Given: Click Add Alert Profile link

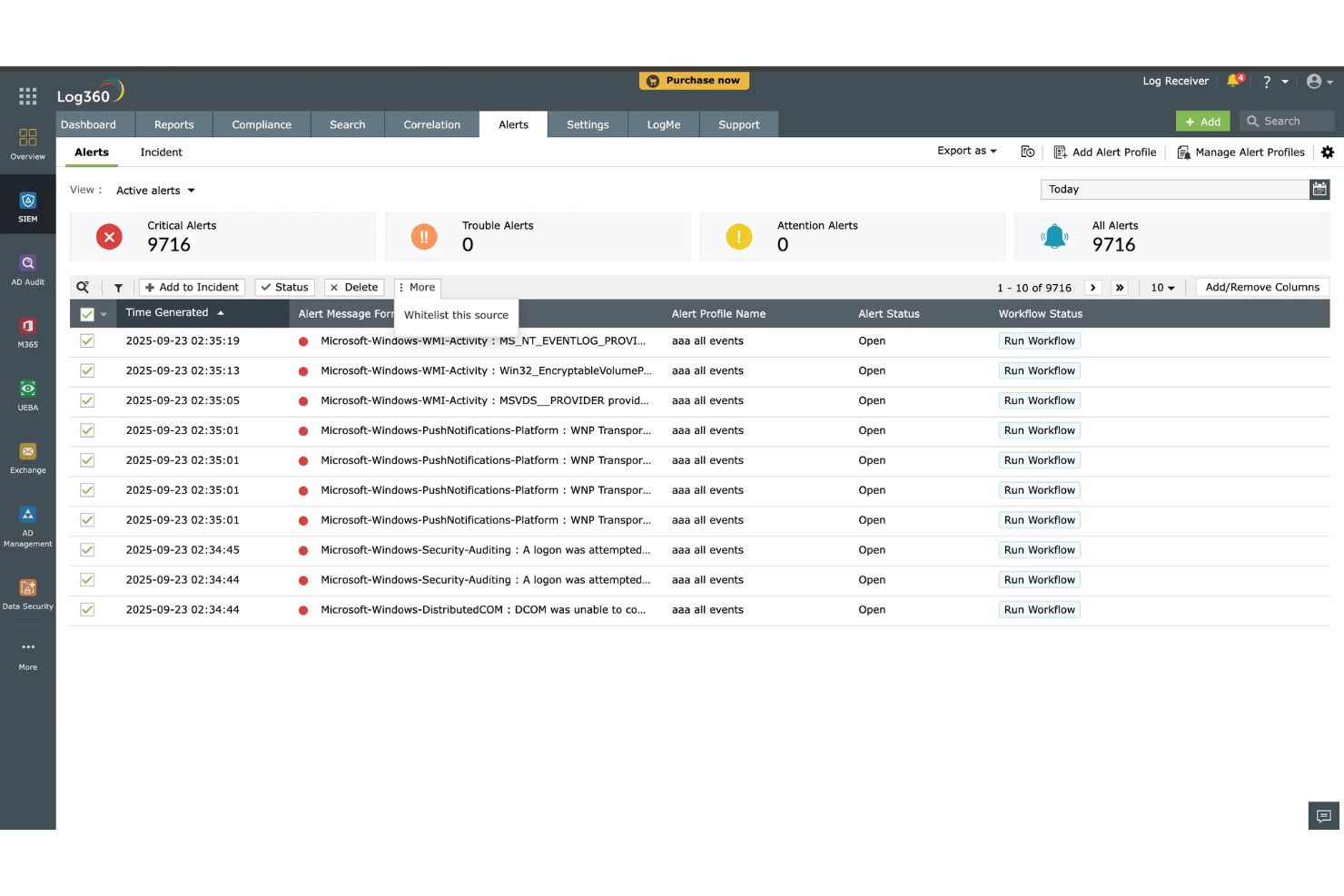Looking at the screenshot, I should [1105, 153].
